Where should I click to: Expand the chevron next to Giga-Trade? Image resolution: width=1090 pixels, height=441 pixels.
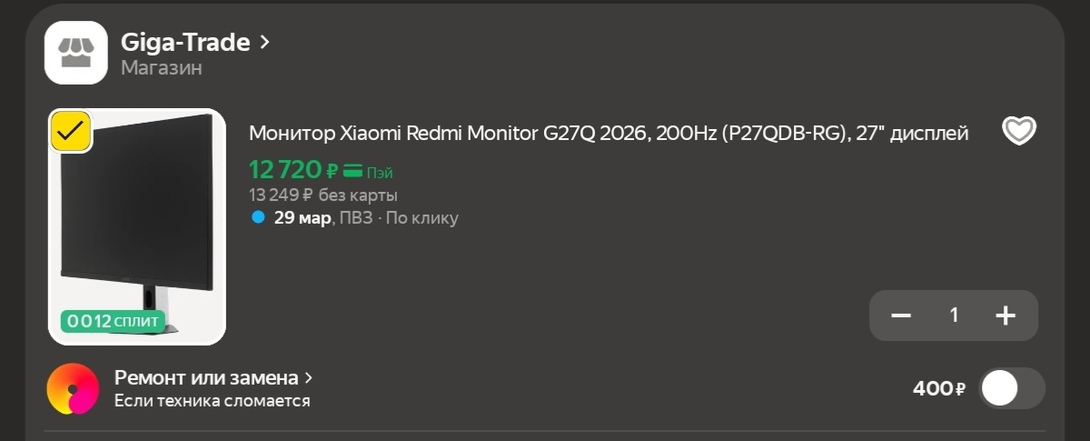click(265, 42)
